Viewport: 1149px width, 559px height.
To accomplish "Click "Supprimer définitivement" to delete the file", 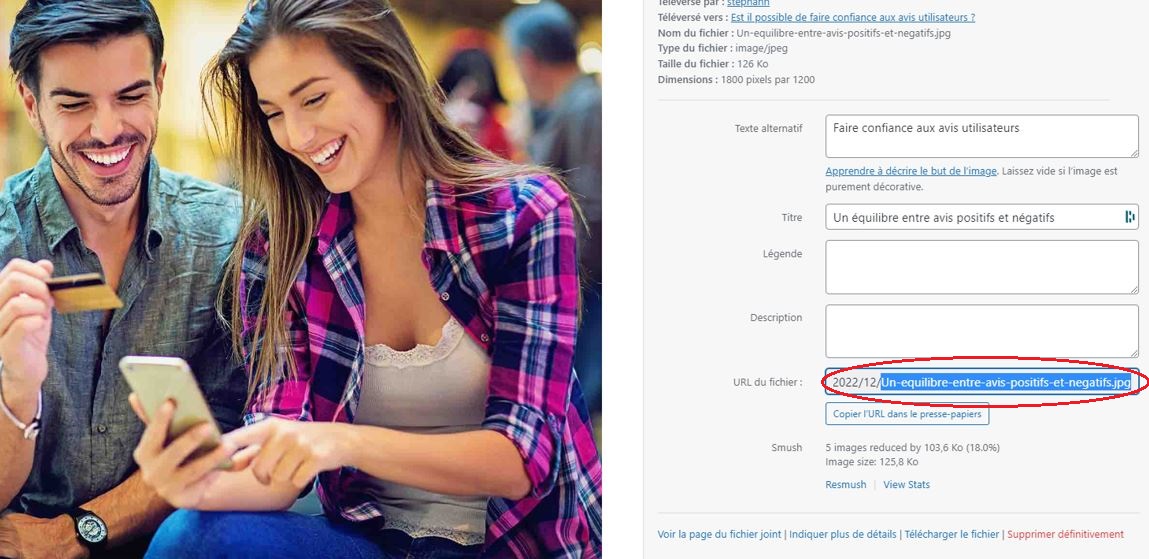I will pyautogui.click(x=1065, y=534).
